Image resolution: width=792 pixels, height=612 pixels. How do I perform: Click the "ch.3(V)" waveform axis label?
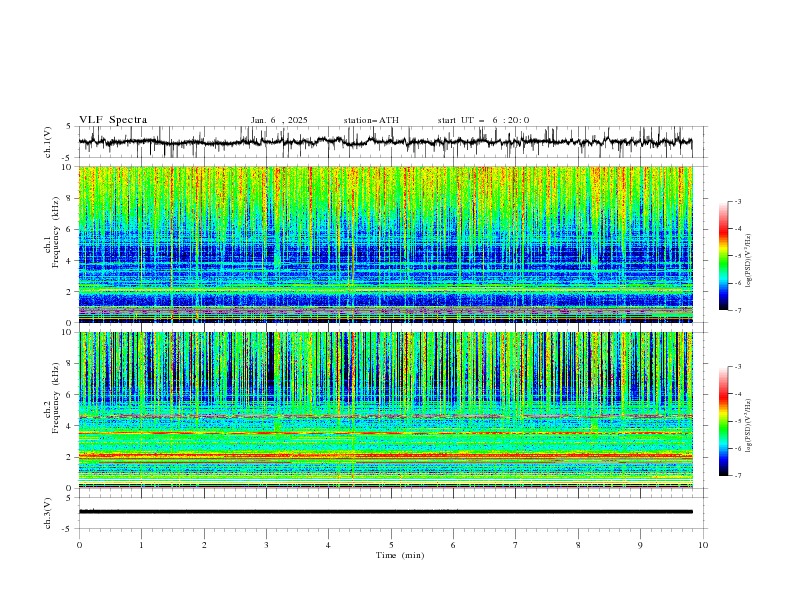pos(48,513)
